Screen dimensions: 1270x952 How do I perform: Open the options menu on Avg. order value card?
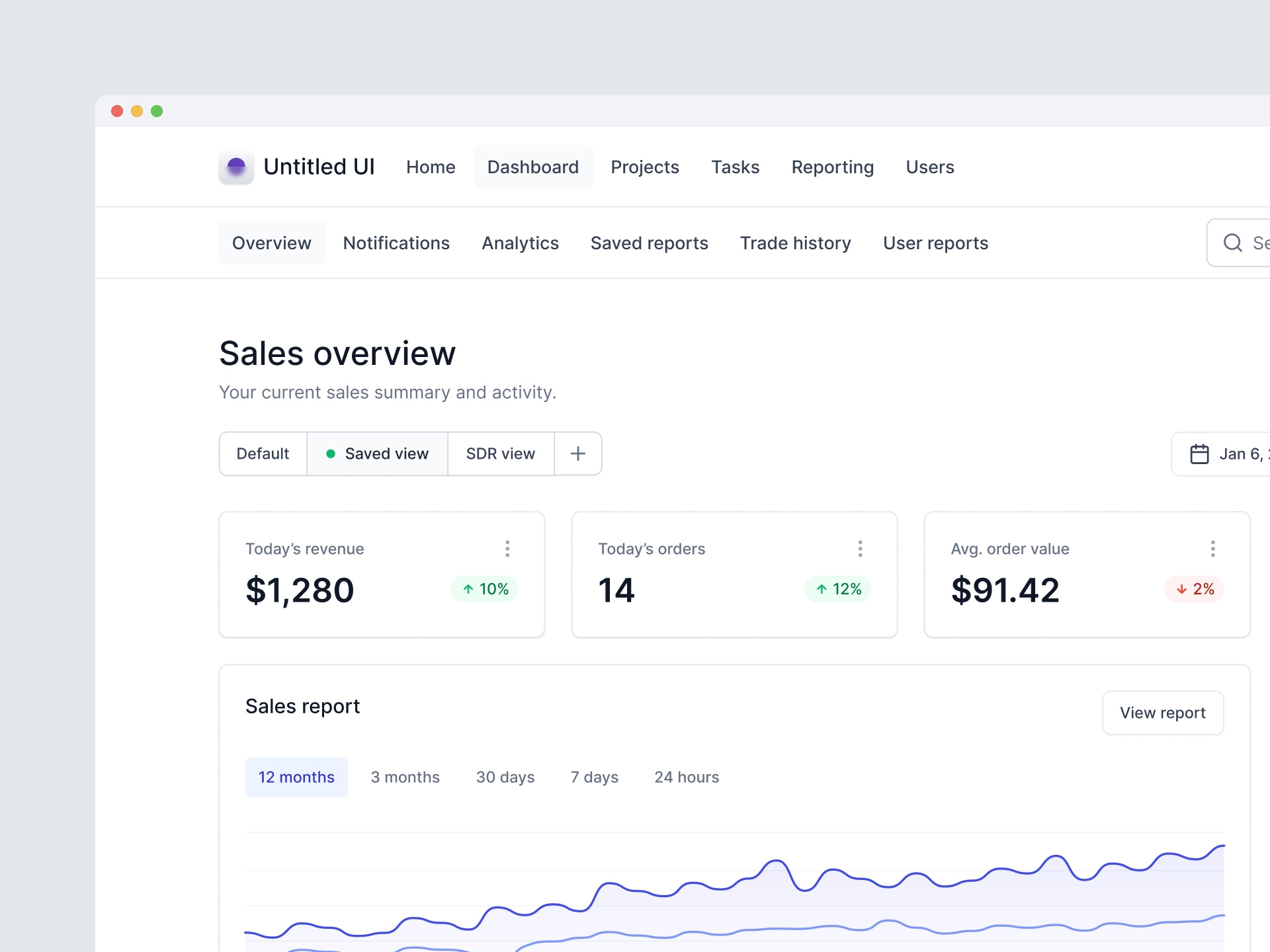(1213, 548)
